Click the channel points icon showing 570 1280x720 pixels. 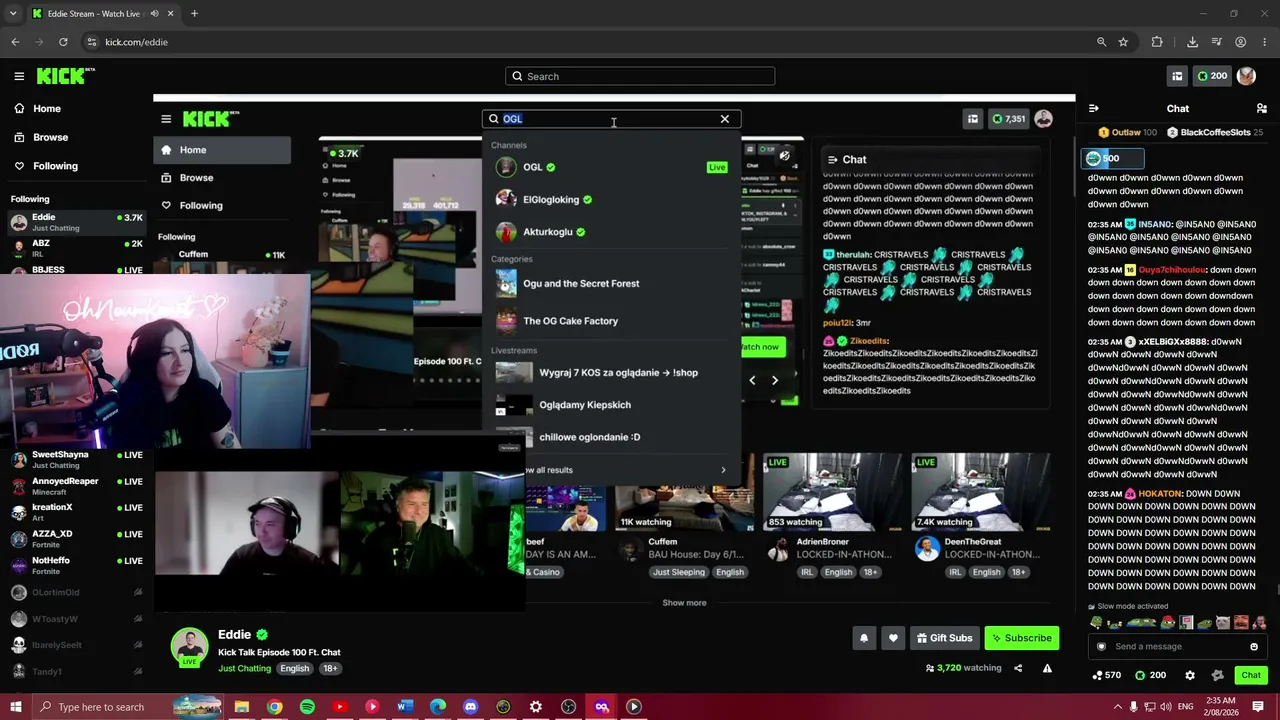1107,675
